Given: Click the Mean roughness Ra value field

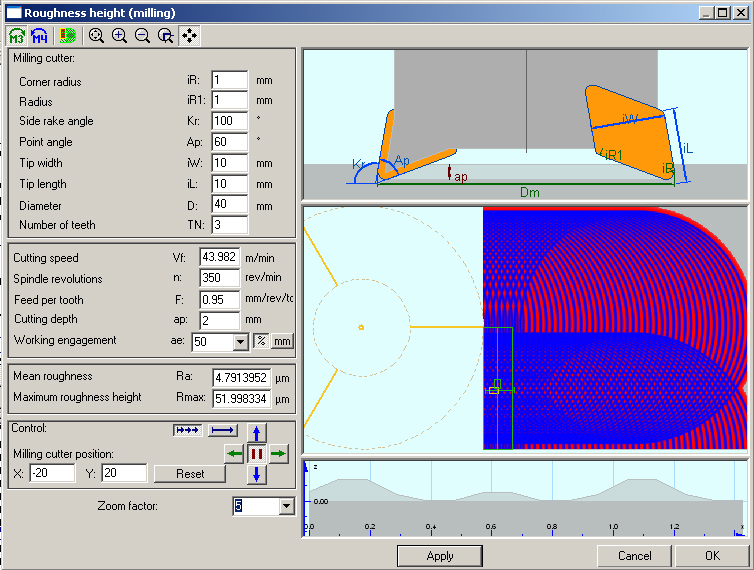Looking at the screenshot, I should [241, 378].
